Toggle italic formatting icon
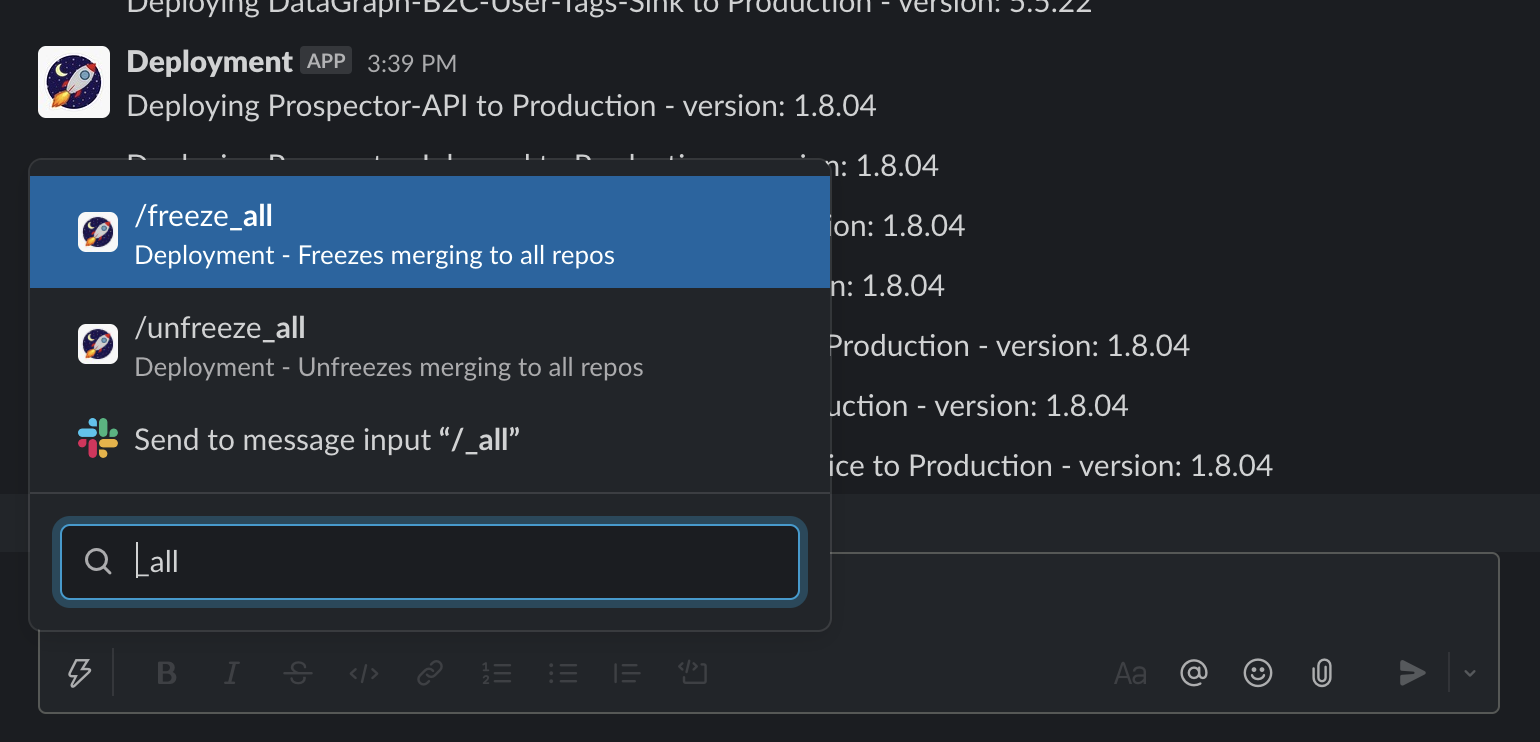Screen dimensions: 1540x742 tap(230, 673)
